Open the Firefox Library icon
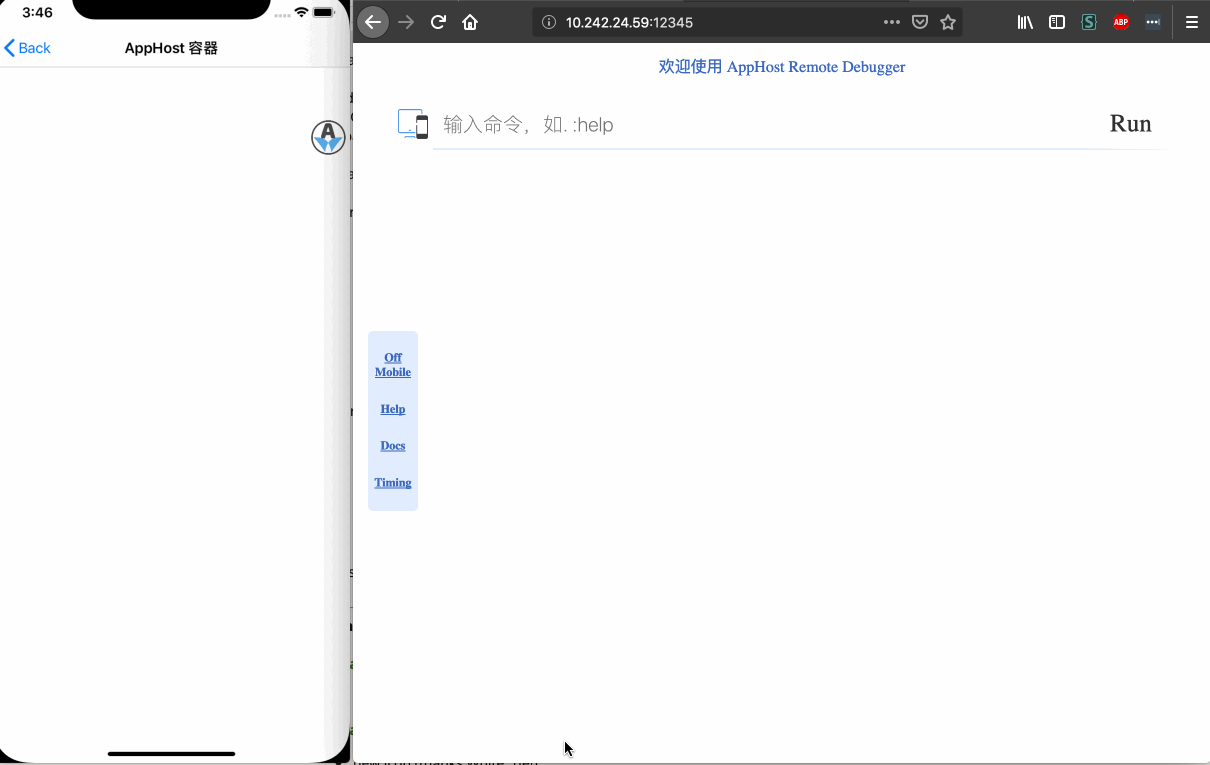Image resolution: width=1210 pixels, height=765 pixels. coord(1025,21)
